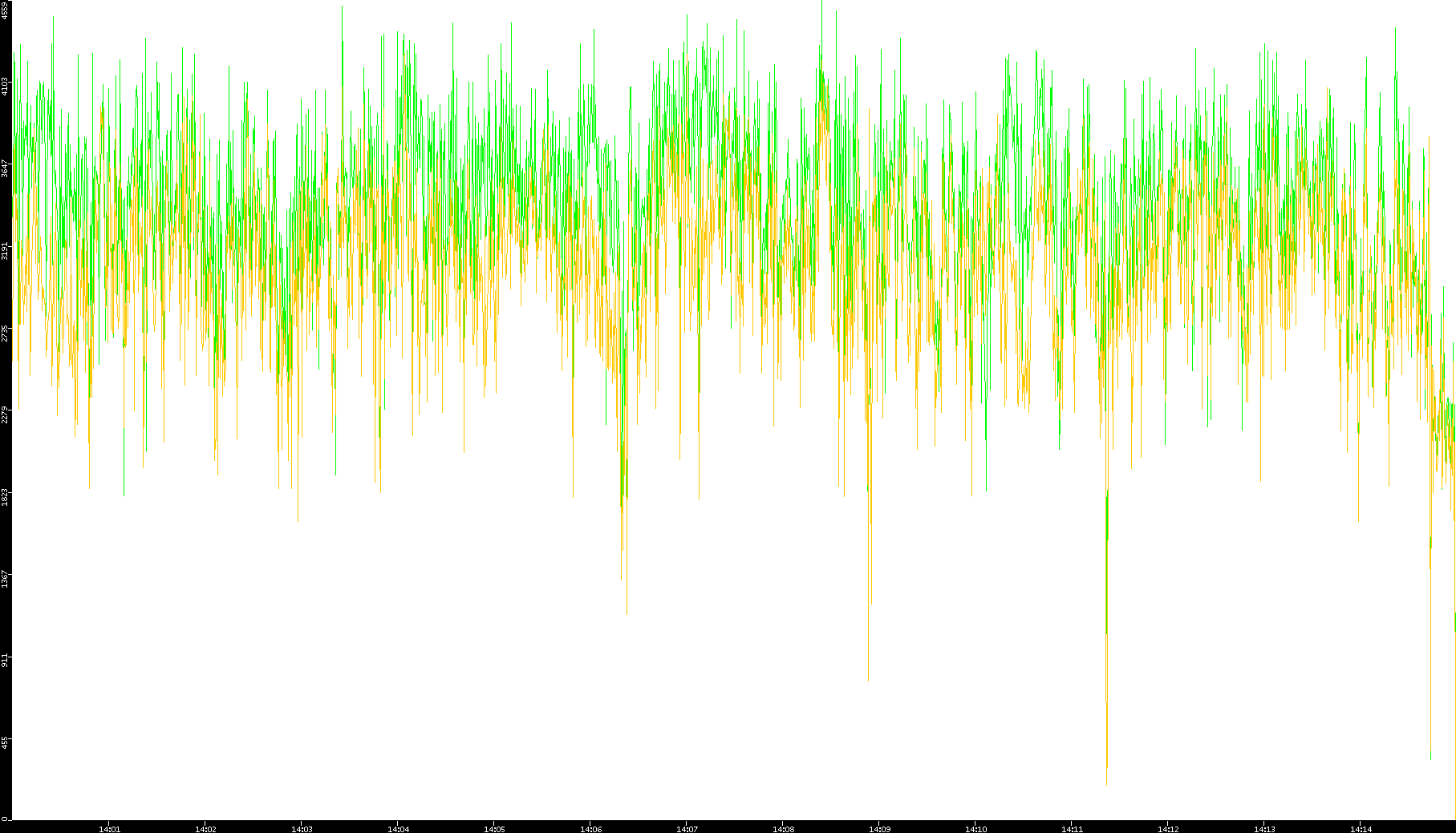The height and width of the screenshot is (833, 1456).
Task: Click the 14:11 time axis label
Action: point(1072,829)
